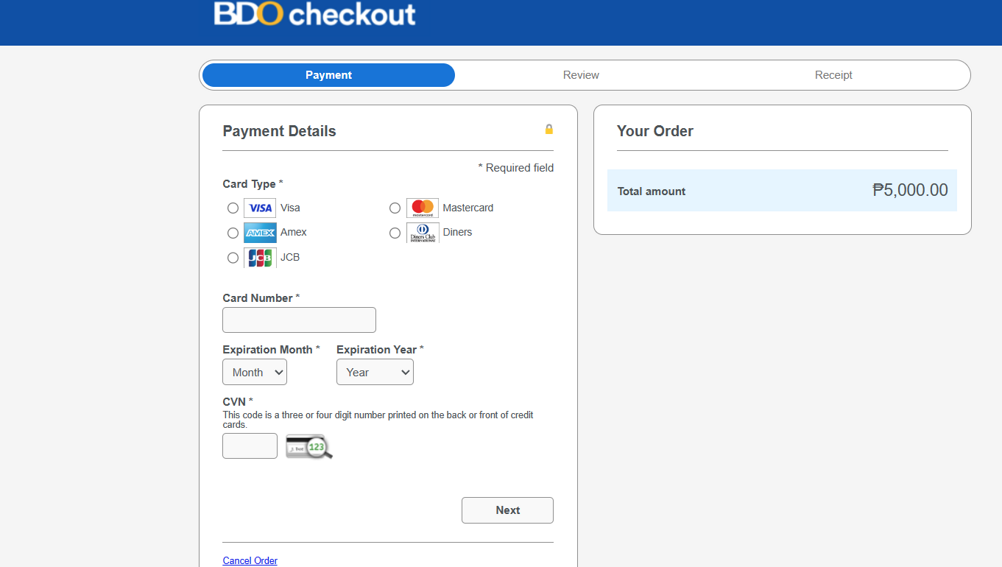Expand the Expiration Year dropdown
This screenshot has height=567, width=1002.
coord(375,372)
